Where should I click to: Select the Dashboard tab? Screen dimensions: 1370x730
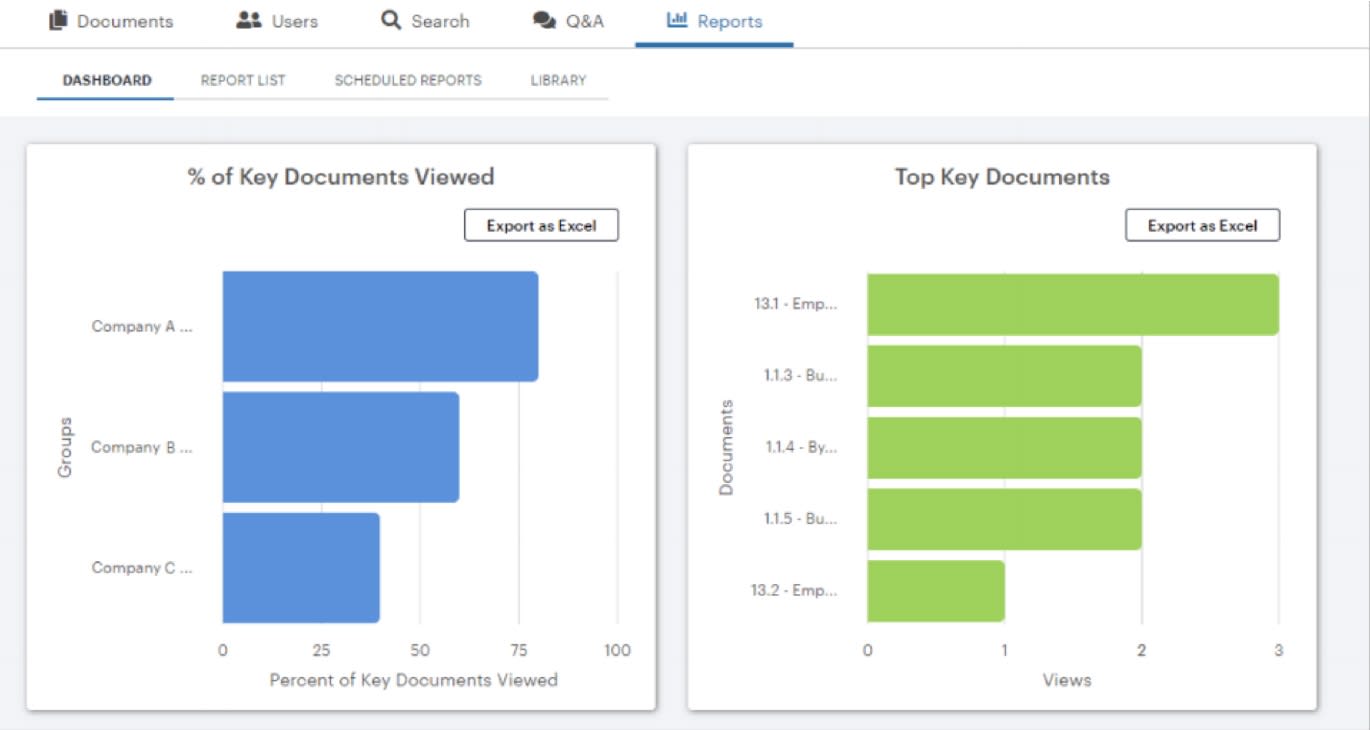click(107, 80)
